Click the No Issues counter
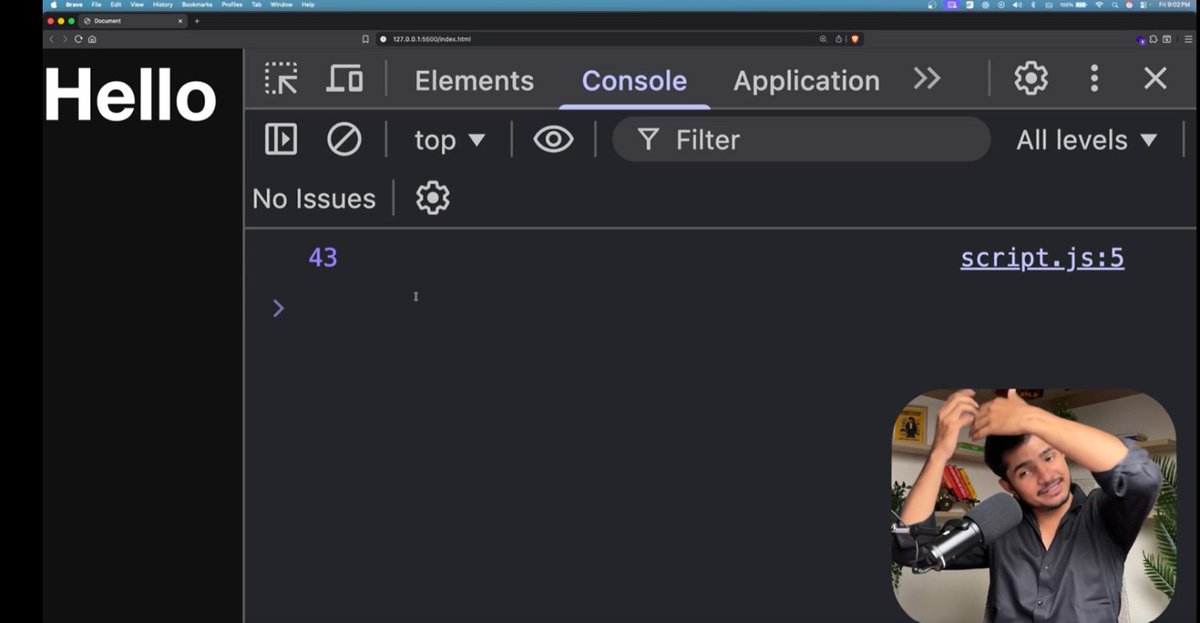This screenshot has height=623, width=1200. click(x=314, y=198)
